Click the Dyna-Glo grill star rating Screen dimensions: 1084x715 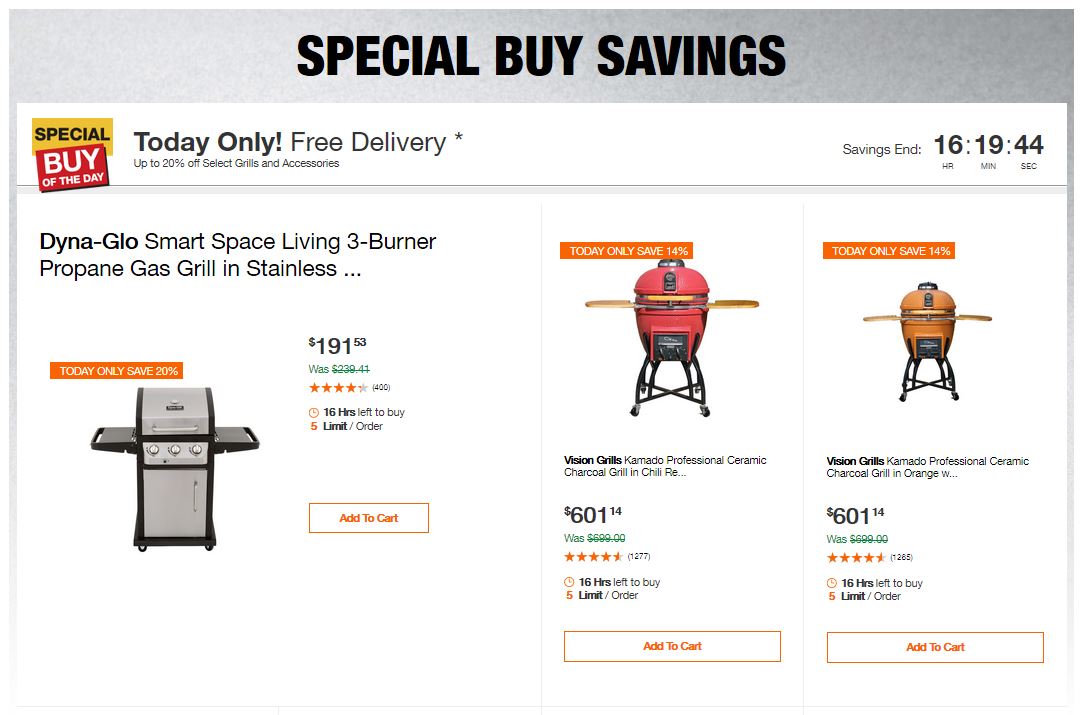(x=338, y=388)
